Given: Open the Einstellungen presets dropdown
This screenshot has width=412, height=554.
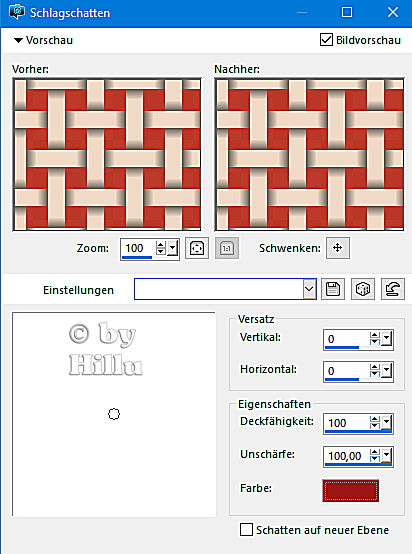Looking at the screenshot, I should (x=309, y=289).
